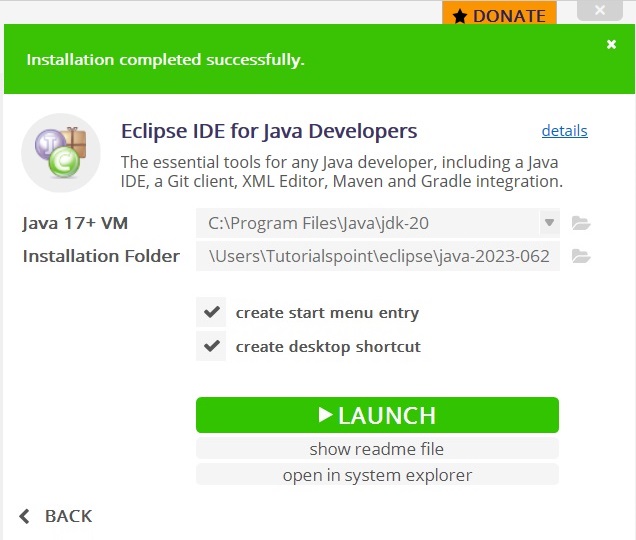
Task: Expand the Java 17+ VM dropdown
Action: coord(549,223)
